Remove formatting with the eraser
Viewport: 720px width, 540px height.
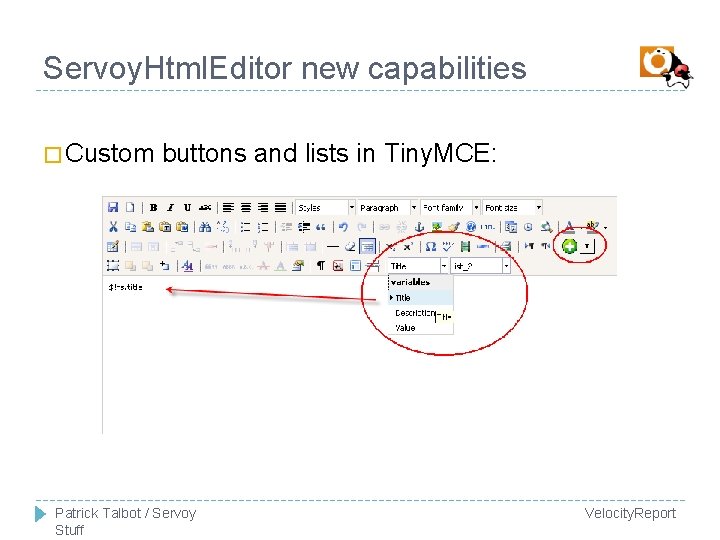tap(350, 247)
